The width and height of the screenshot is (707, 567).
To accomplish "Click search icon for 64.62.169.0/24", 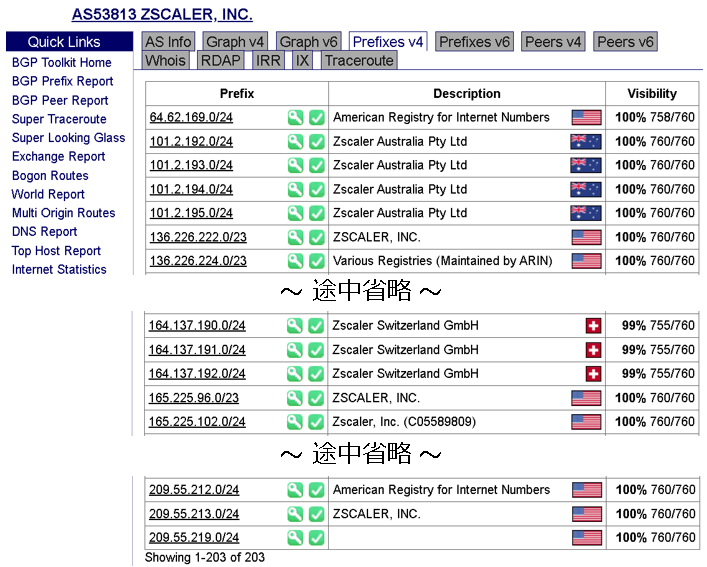I will pos(295,118).
